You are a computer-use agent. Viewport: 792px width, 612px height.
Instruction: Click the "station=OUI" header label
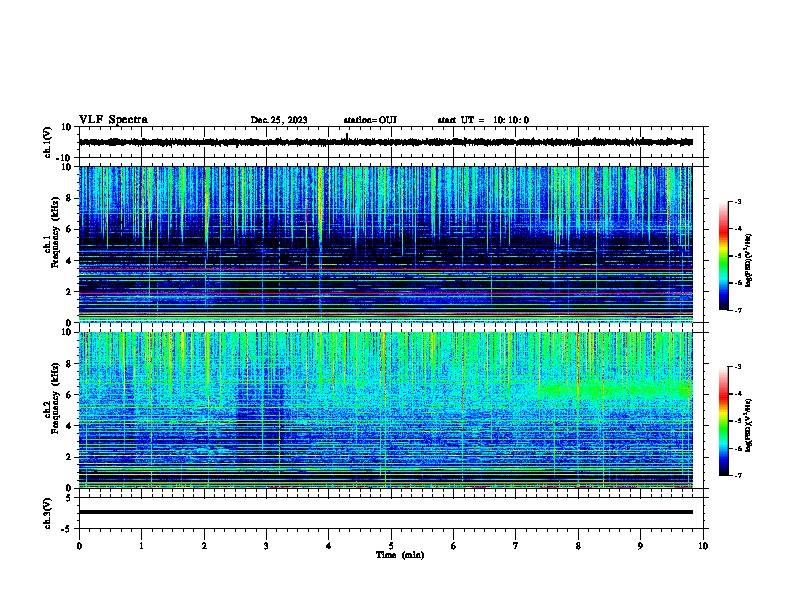pos(370,120)
